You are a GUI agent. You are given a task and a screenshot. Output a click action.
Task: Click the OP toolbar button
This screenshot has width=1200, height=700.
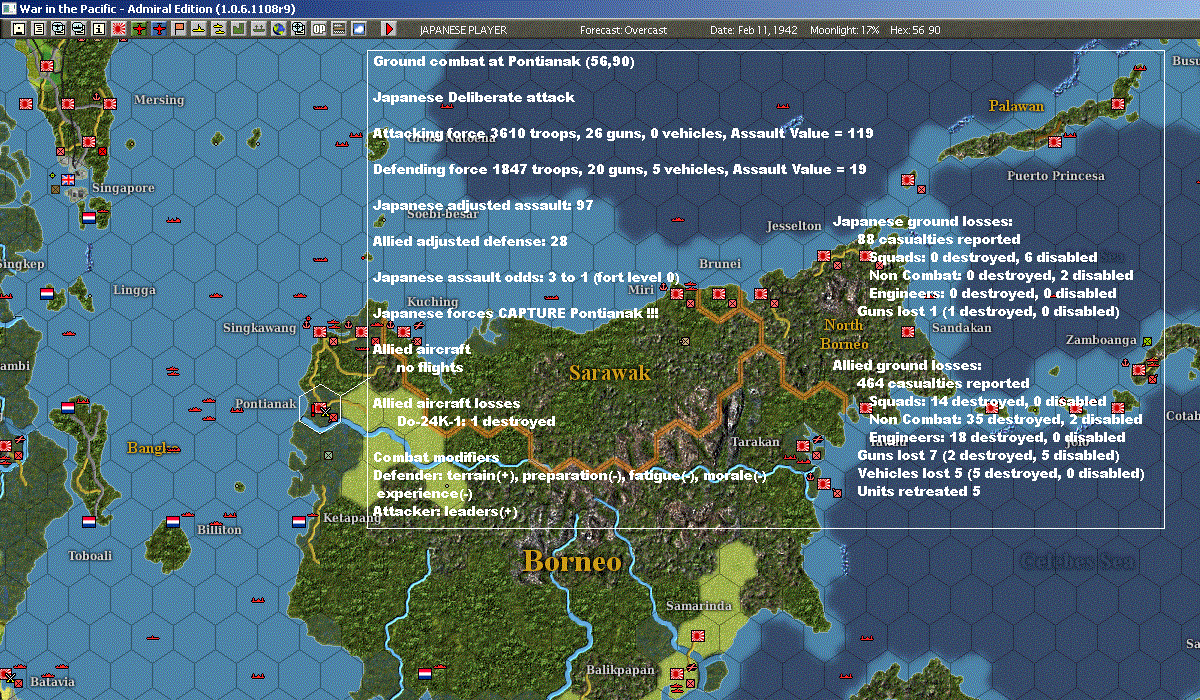319,29
